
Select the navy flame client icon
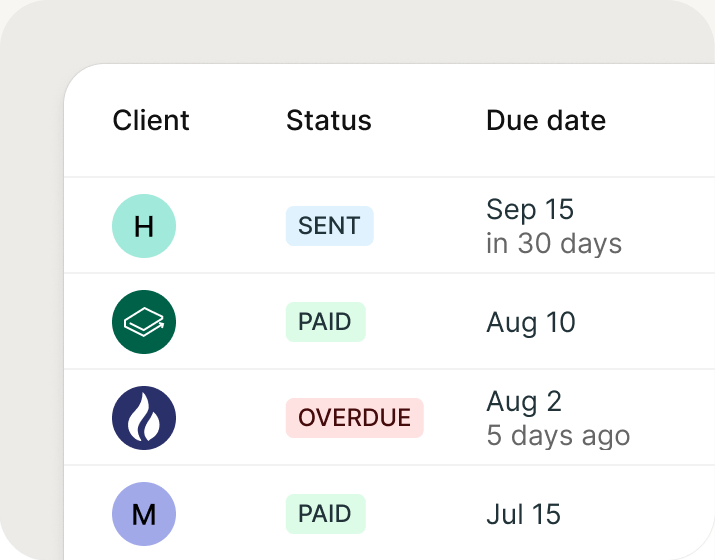click(x=144, y=418)
